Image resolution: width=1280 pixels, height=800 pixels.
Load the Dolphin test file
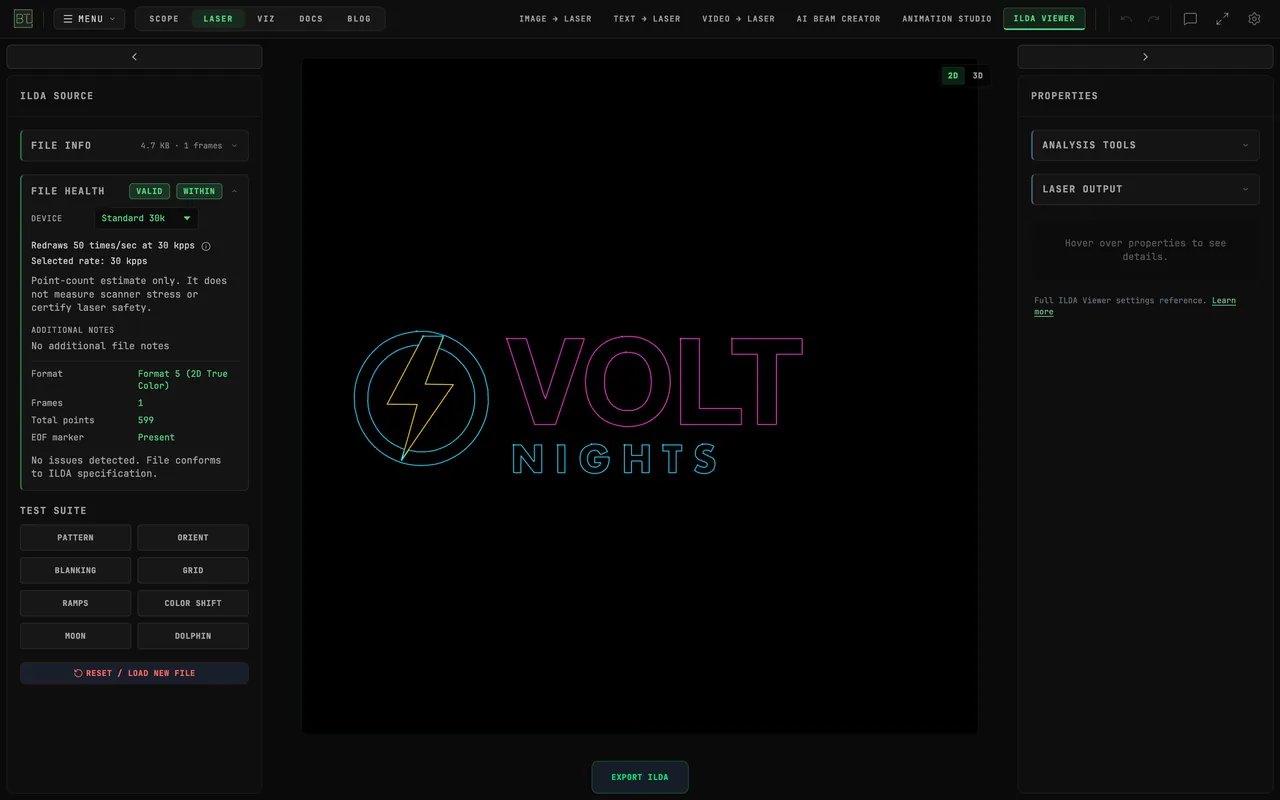[x=193, y=636]
